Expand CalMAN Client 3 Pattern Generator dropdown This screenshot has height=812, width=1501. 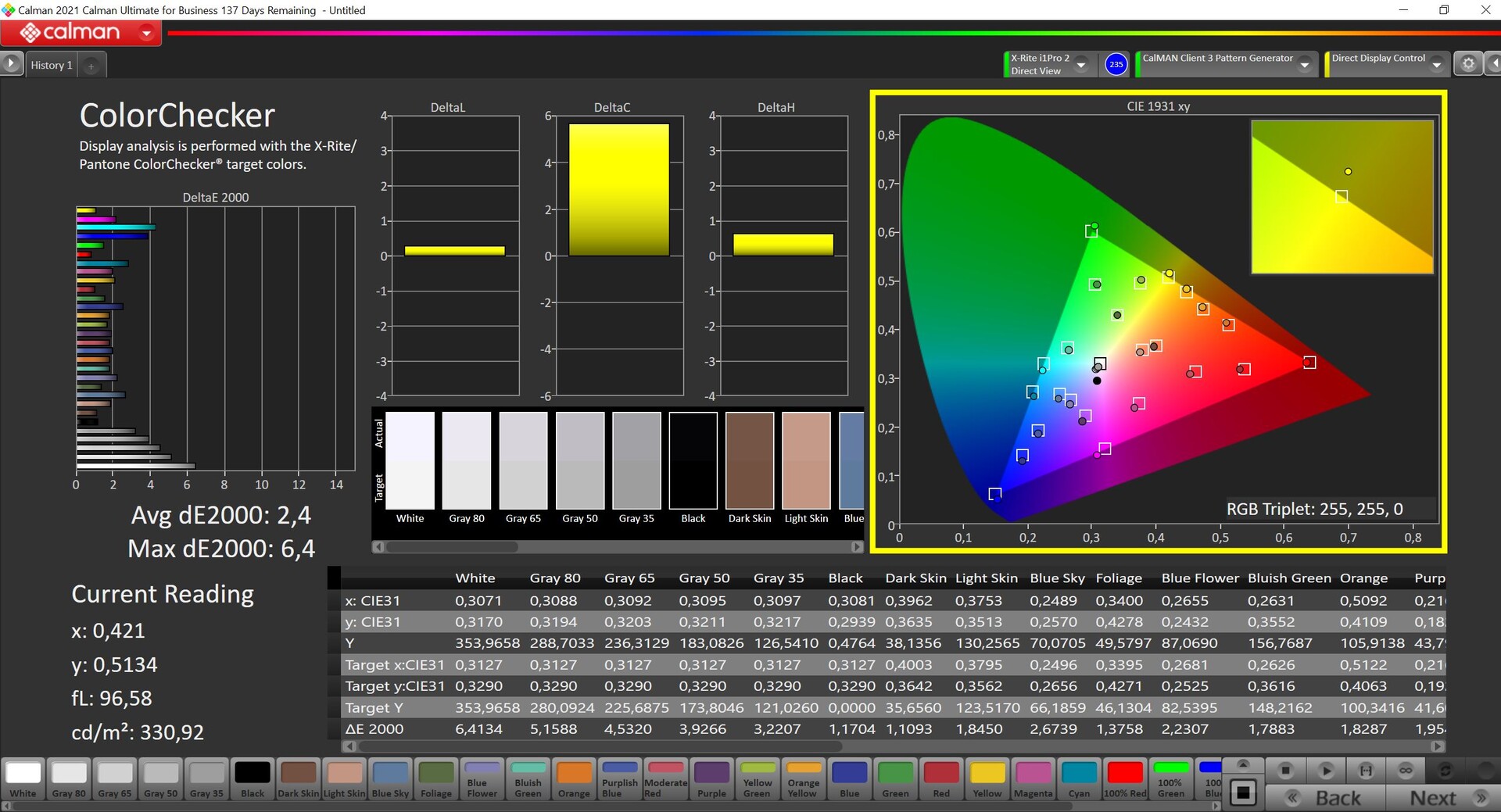coord(1304,65)
